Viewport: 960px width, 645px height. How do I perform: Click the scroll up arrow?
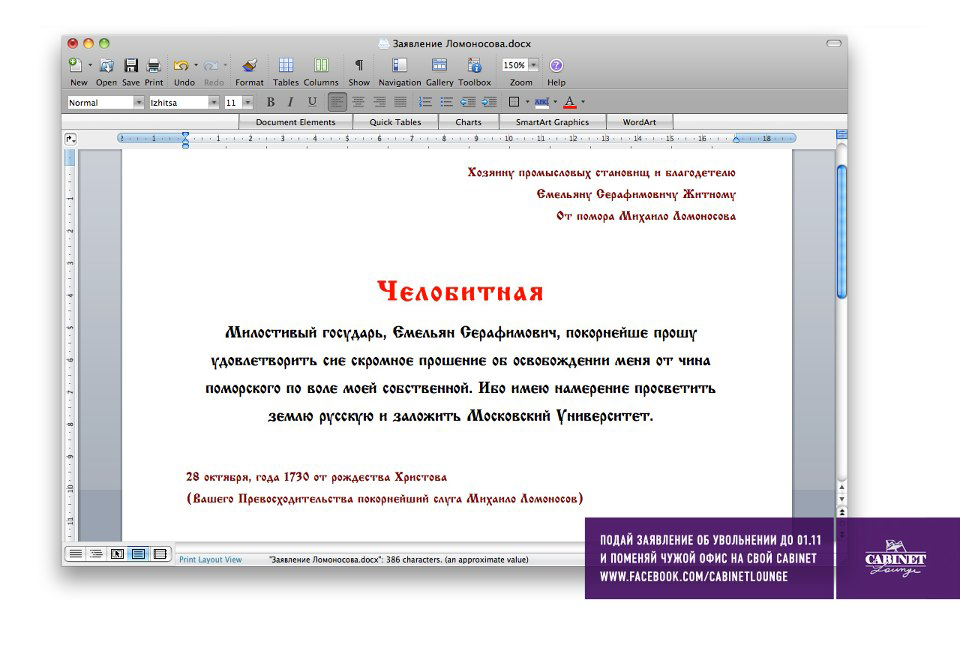(842, 488)
